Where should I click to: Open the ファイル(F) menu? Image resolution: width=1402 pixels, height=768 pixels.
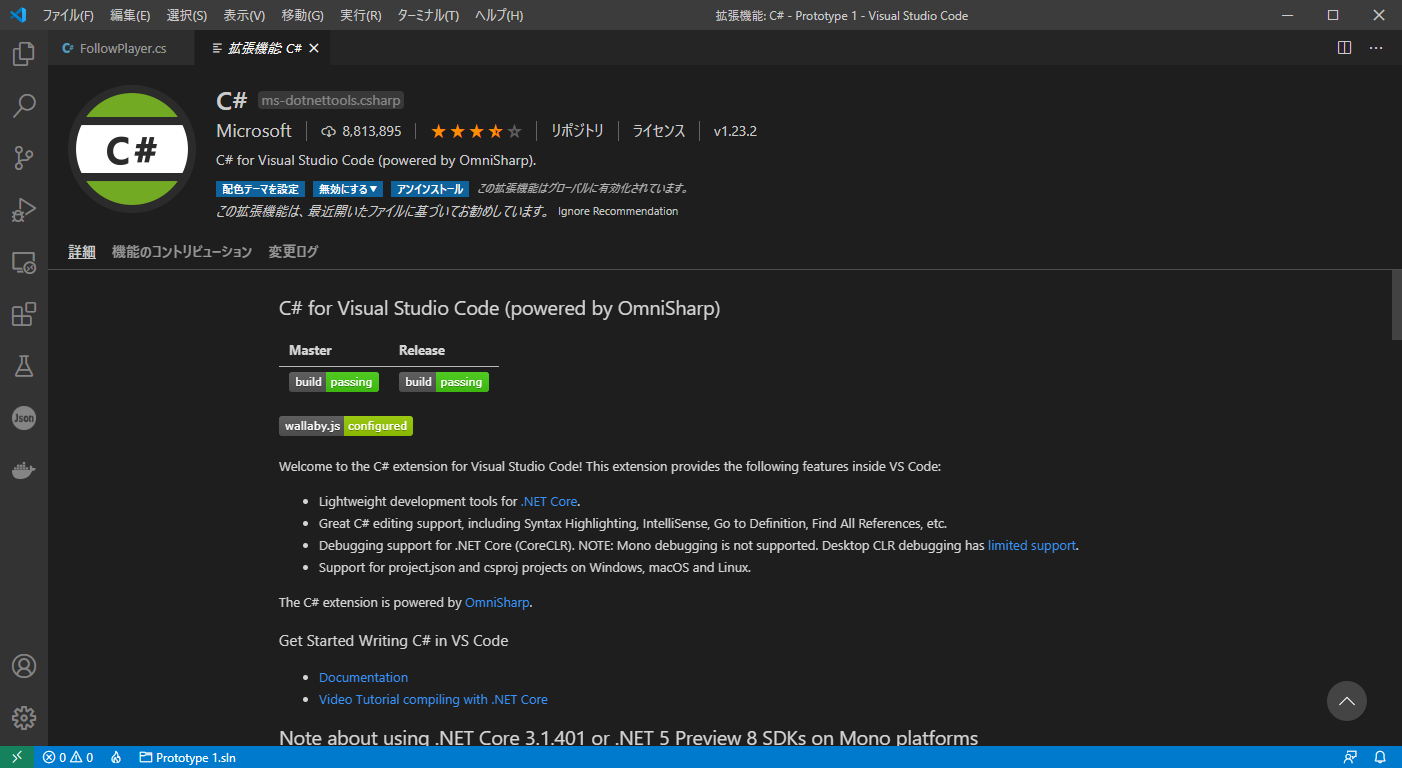coord(68,15)
